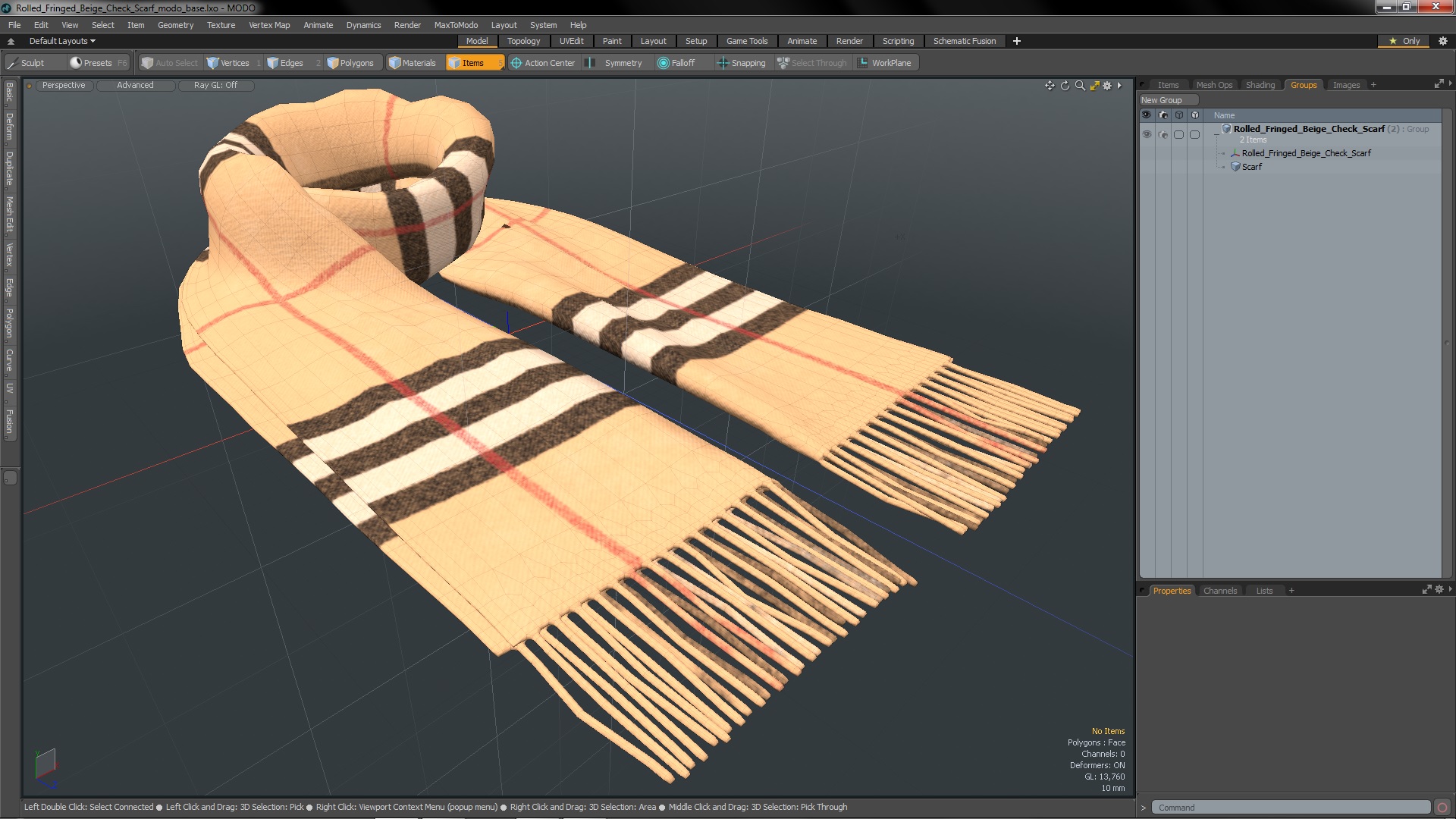Screen dimensions: 1456x819
Task: Switch to the Images panel tab
Action: coord(1346,85)
